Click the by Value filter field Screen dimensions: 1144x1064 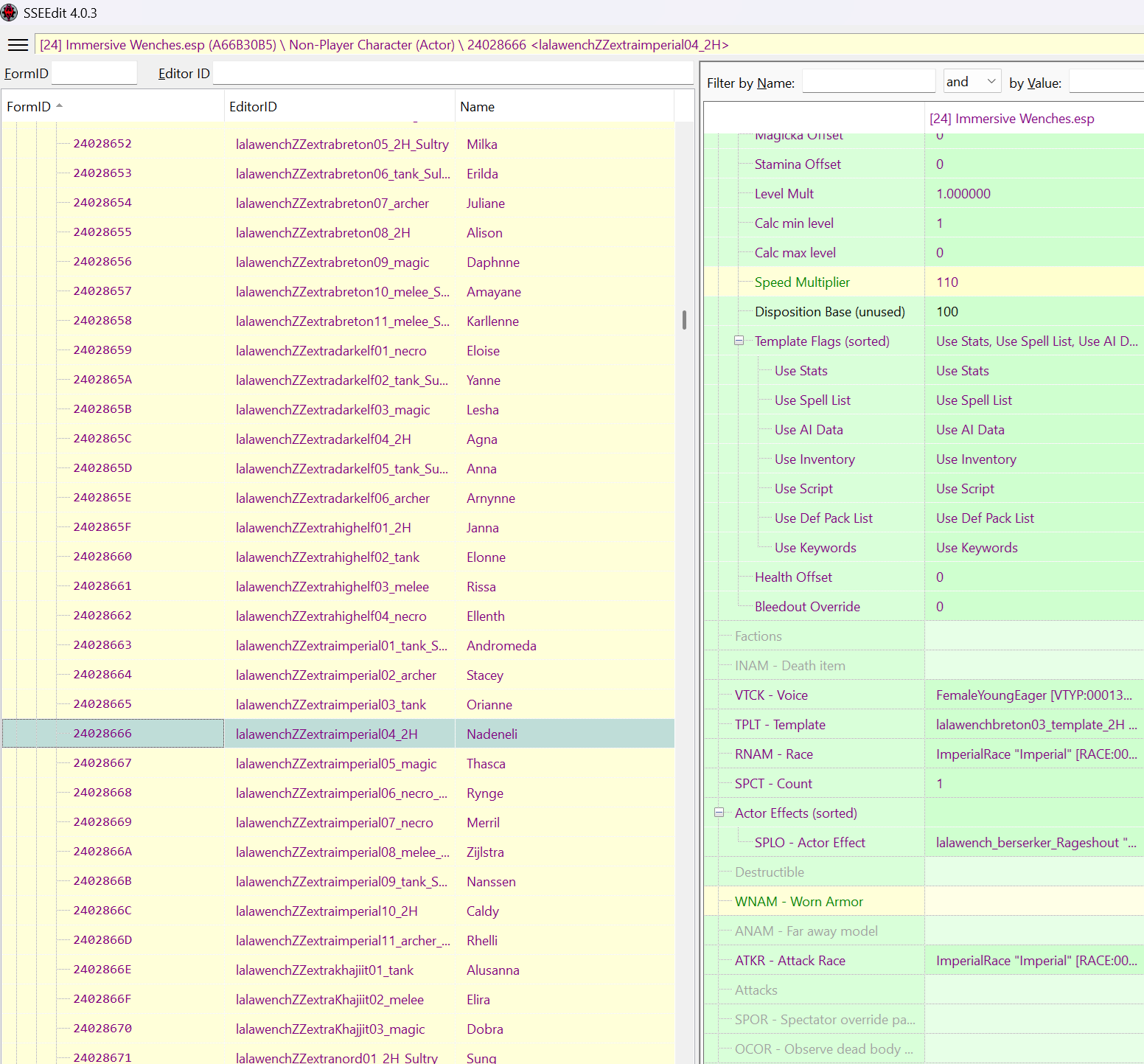(x=1105, y=82)
